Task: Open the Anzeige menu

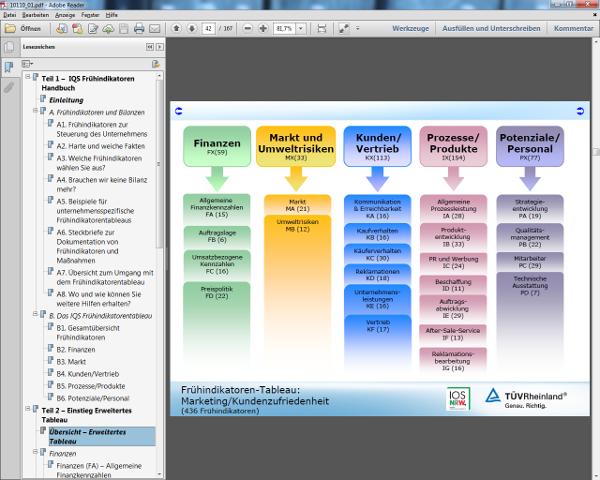Action: (x=65, y=15)
